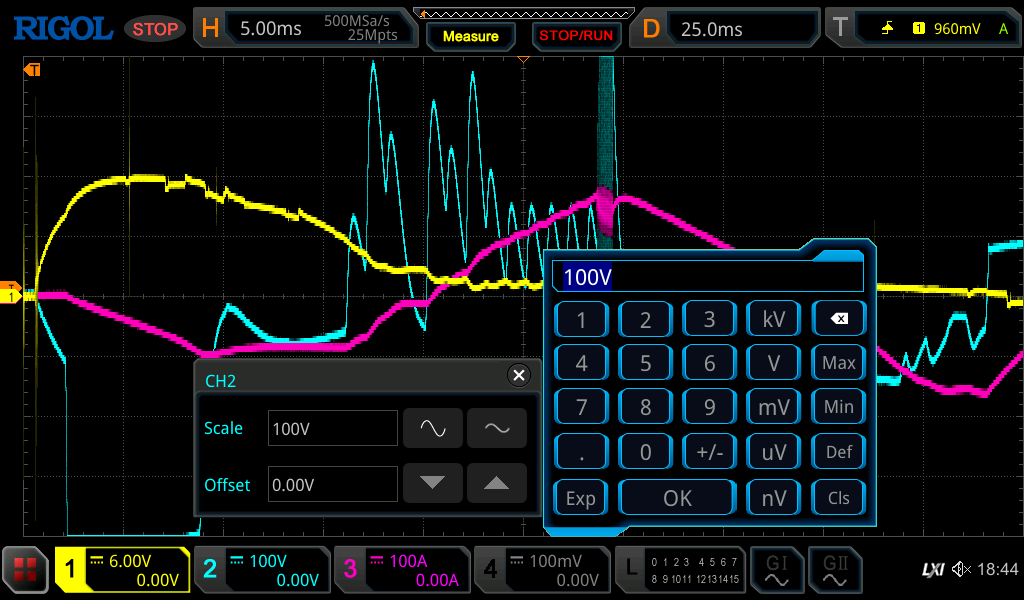Close the CH2 settings dialog
This screenshot has width=1024, height=600.
pyautogui.click(x=518, y=375)
